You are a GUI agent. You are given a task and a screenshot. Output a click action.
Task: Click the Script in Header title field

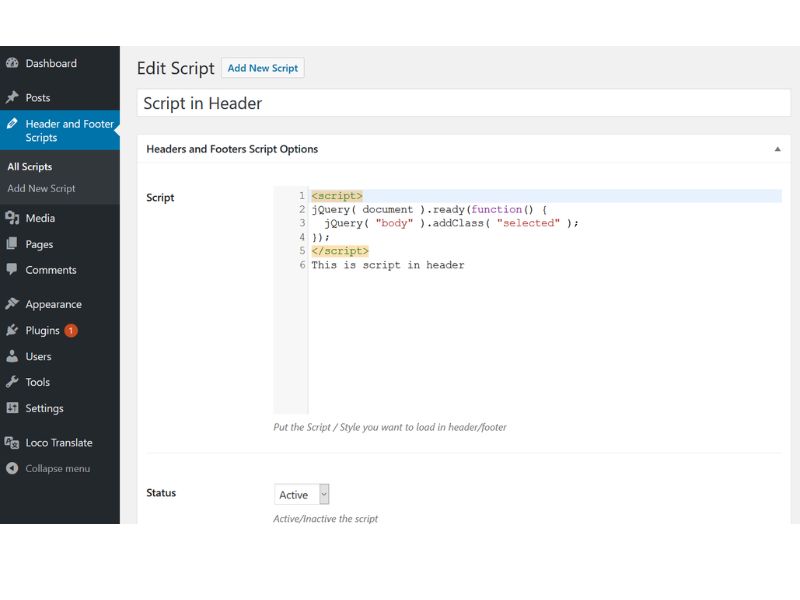pos(400,102)
